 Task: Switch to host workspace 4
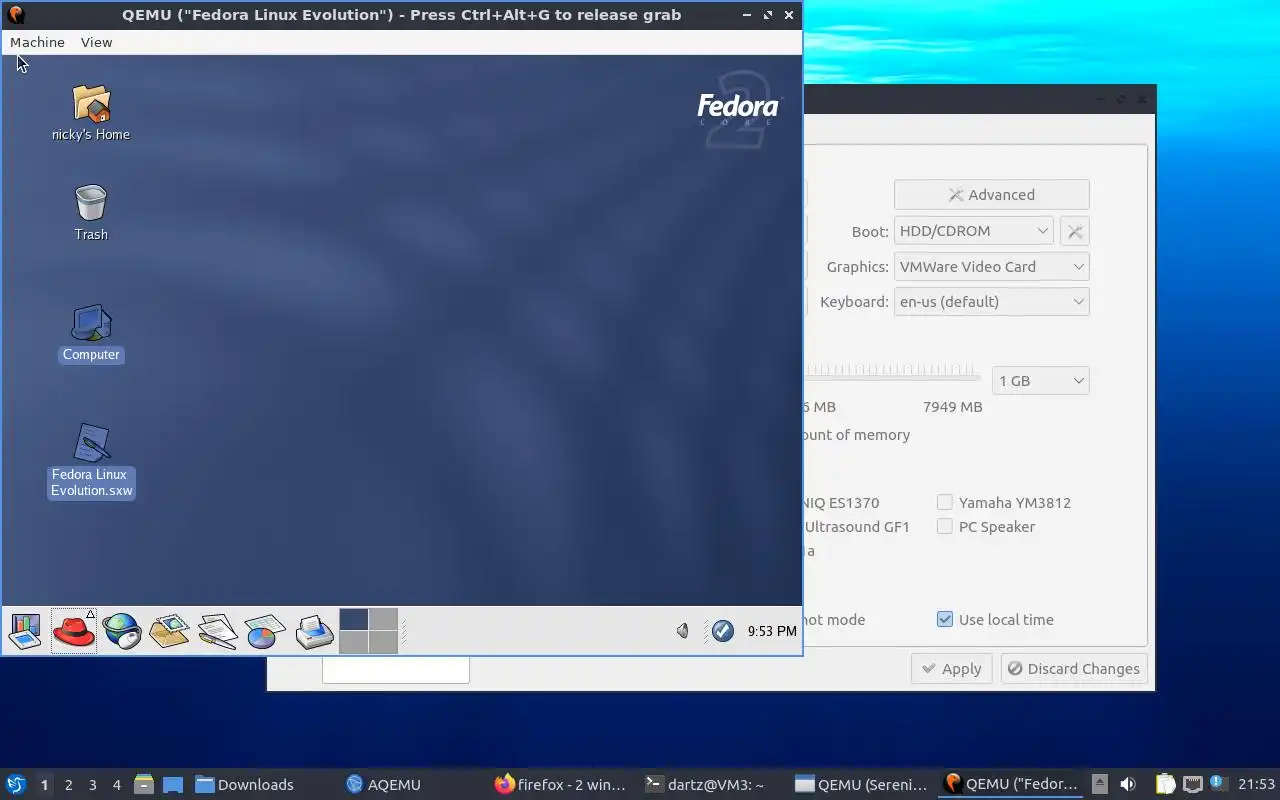116,785
